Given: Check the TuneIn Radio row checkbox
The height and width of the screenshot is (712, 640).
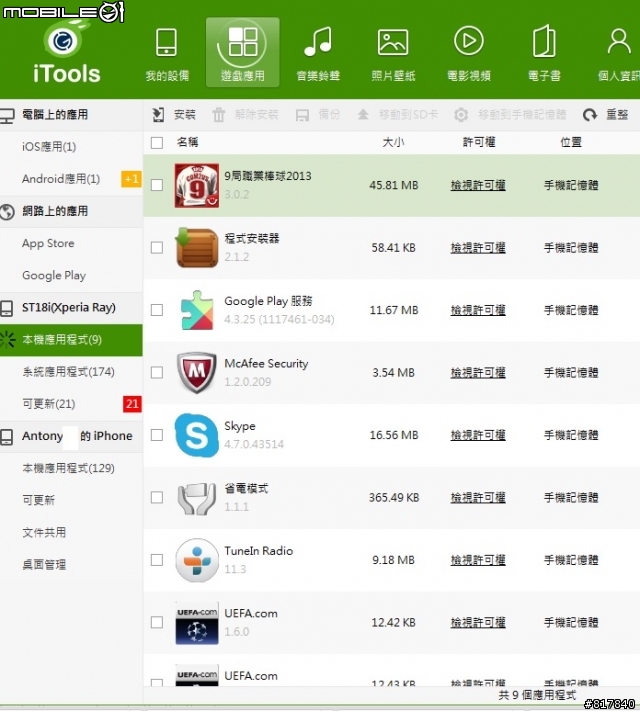Looking at the screenshot, I should click(x=157, y=560).
